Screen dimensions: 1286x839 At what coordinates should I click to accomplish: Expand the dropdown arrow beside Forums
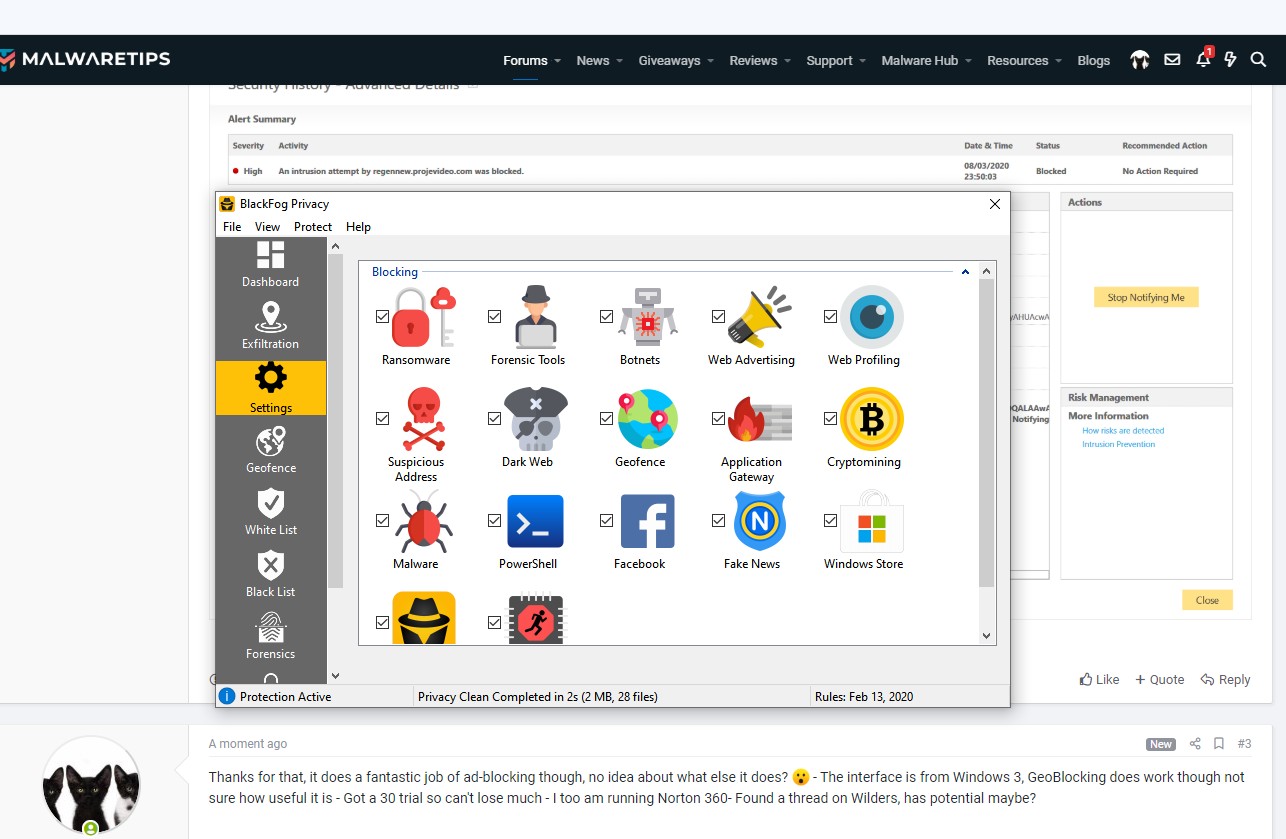point(558,61)
